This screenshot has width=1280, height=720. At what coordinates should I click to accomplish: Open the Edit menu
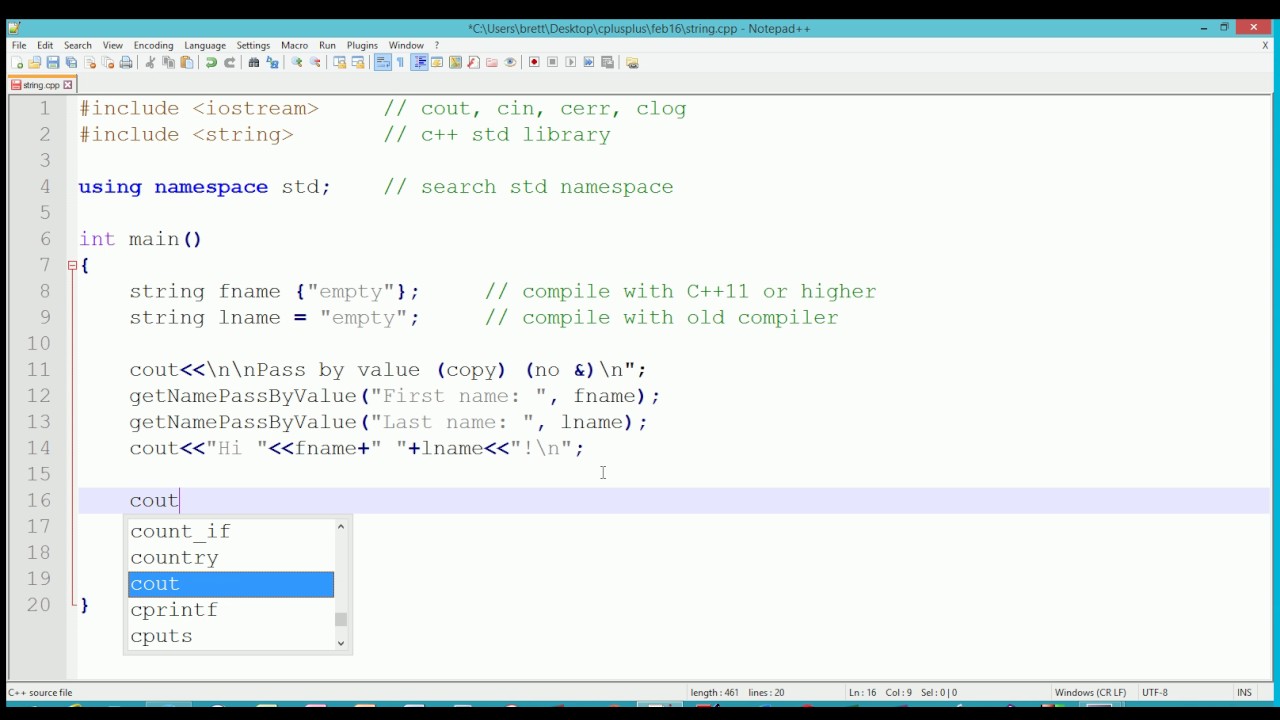45,45
